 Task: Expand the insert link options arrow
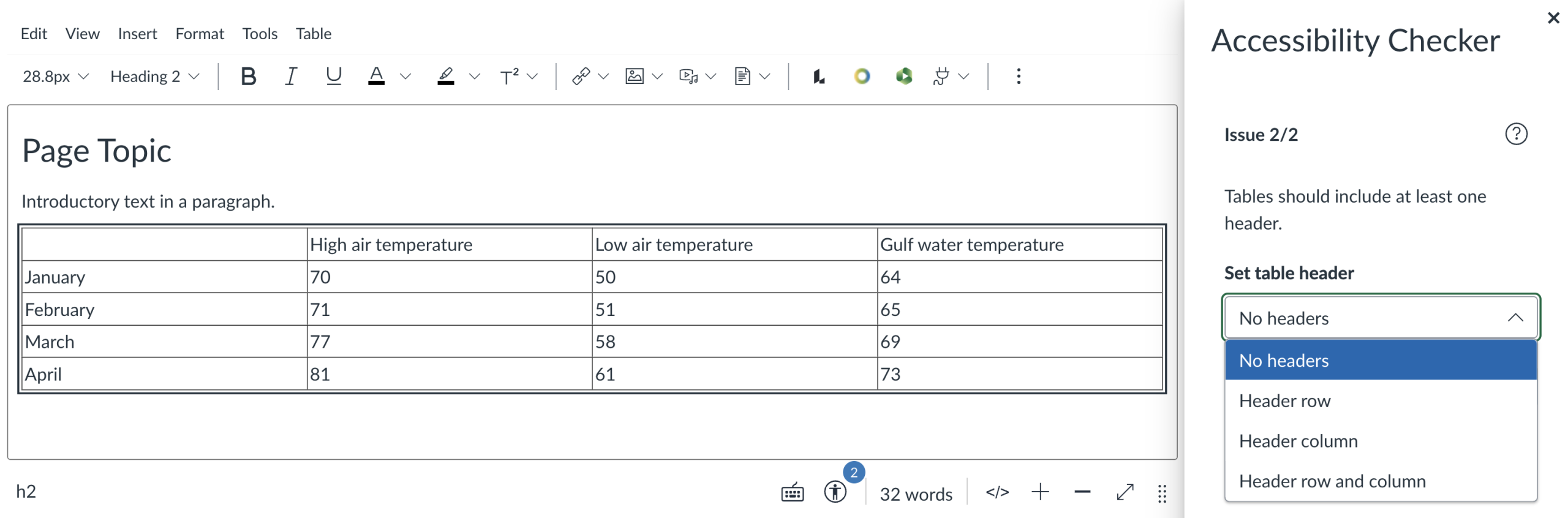[604, 77]
